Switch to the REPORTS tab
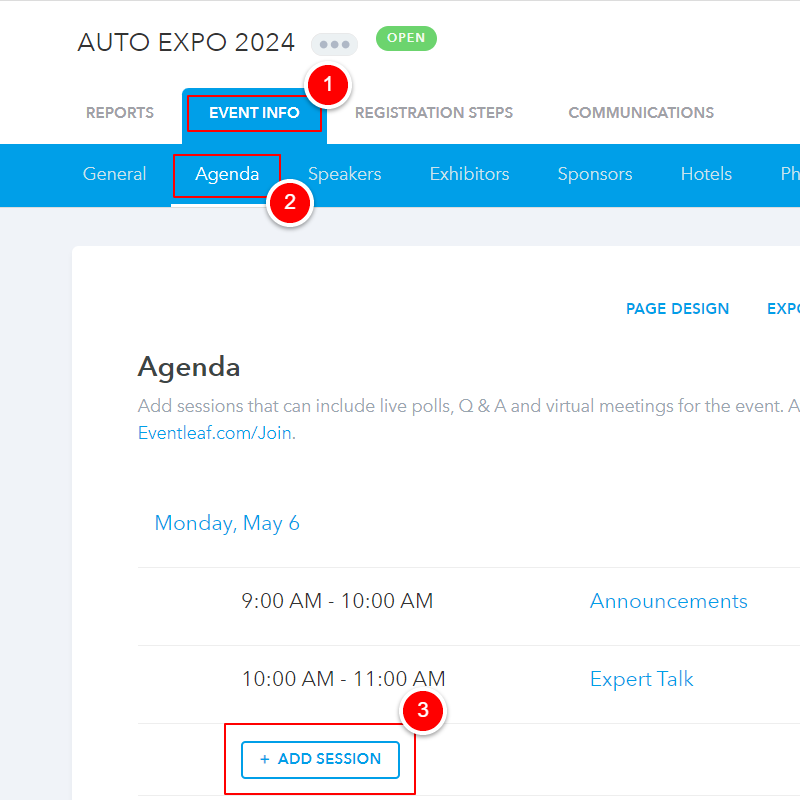This screenshot has height=800, width=800. click(120, 113)
